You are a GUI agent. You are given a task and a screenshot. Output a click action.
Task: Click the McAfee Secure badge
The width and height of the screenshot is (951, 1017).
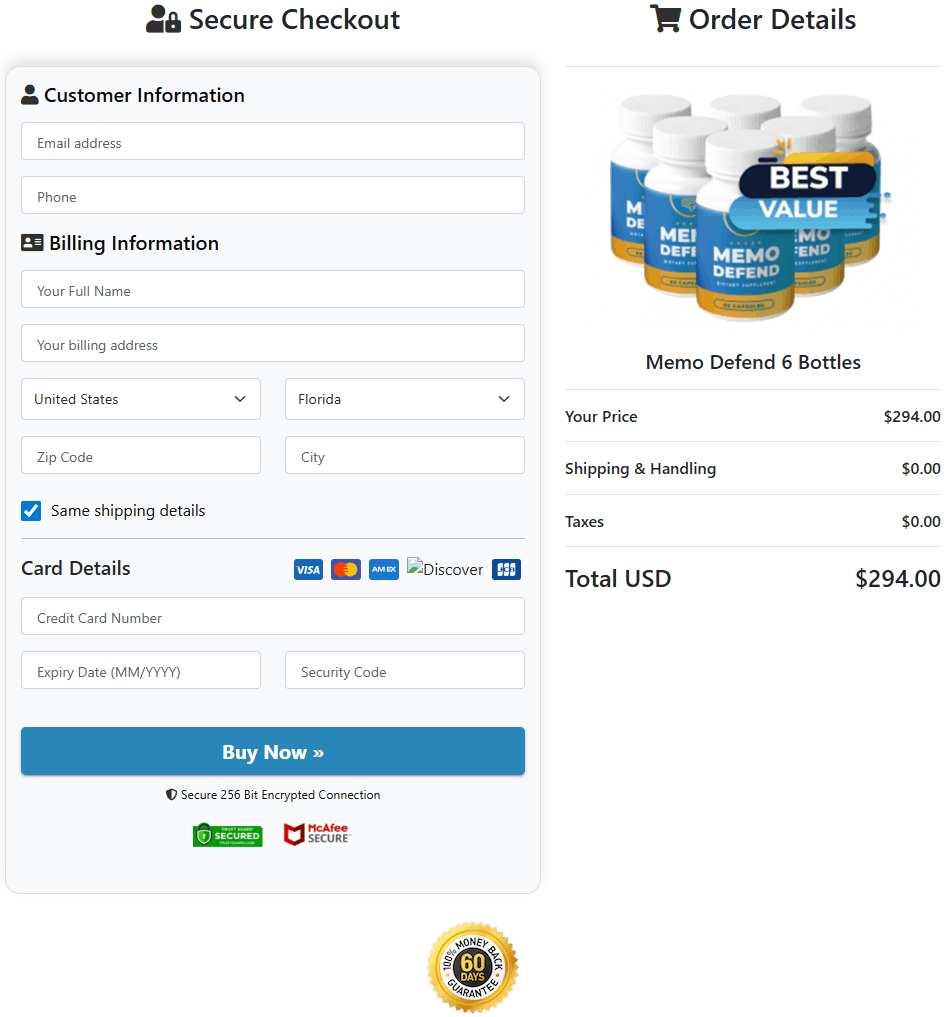[x=317, y=834]
